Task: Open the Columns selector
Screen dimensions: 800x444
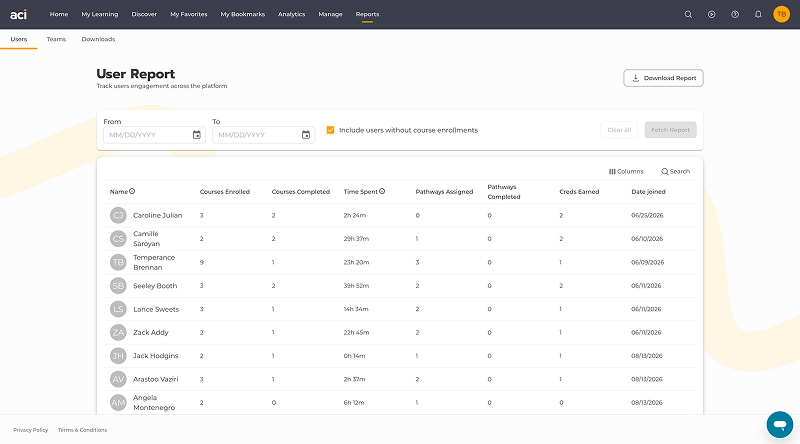Action: click(626, 171)
